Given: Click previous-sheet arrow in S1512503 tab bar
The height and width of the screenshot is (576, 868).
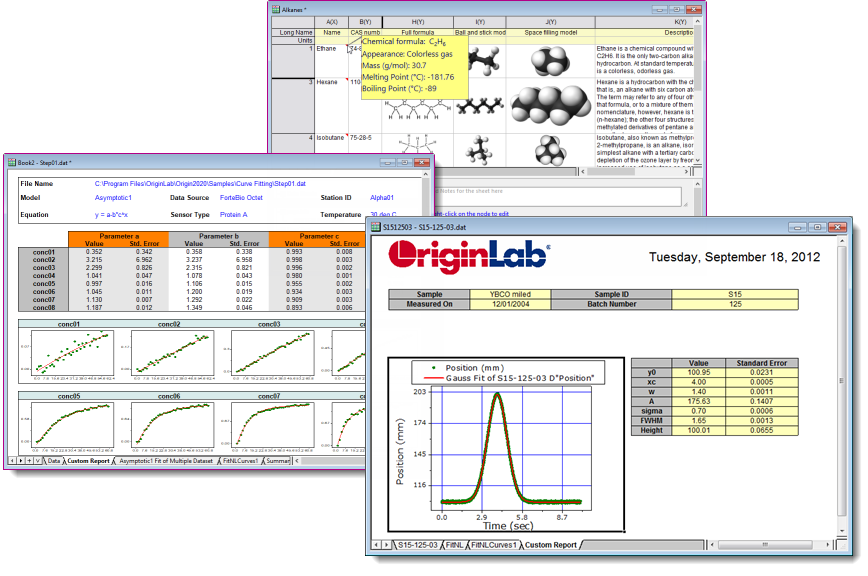Looking at the screenshot, I should [376, 545].
